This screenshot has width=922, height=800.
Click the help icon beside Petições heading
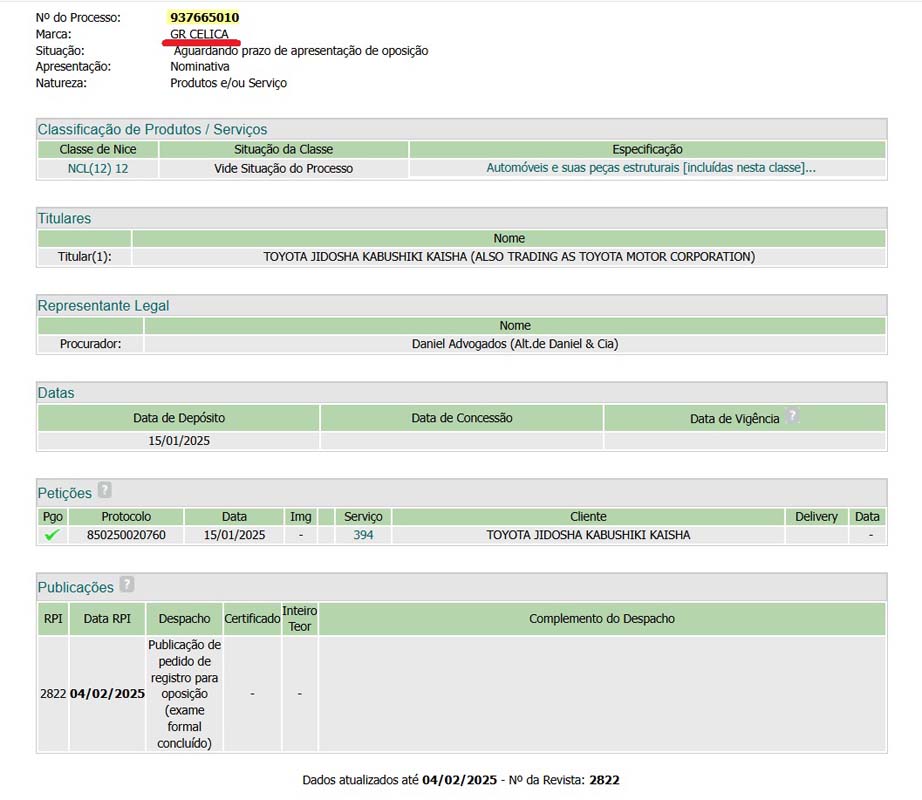pos(104,491)
